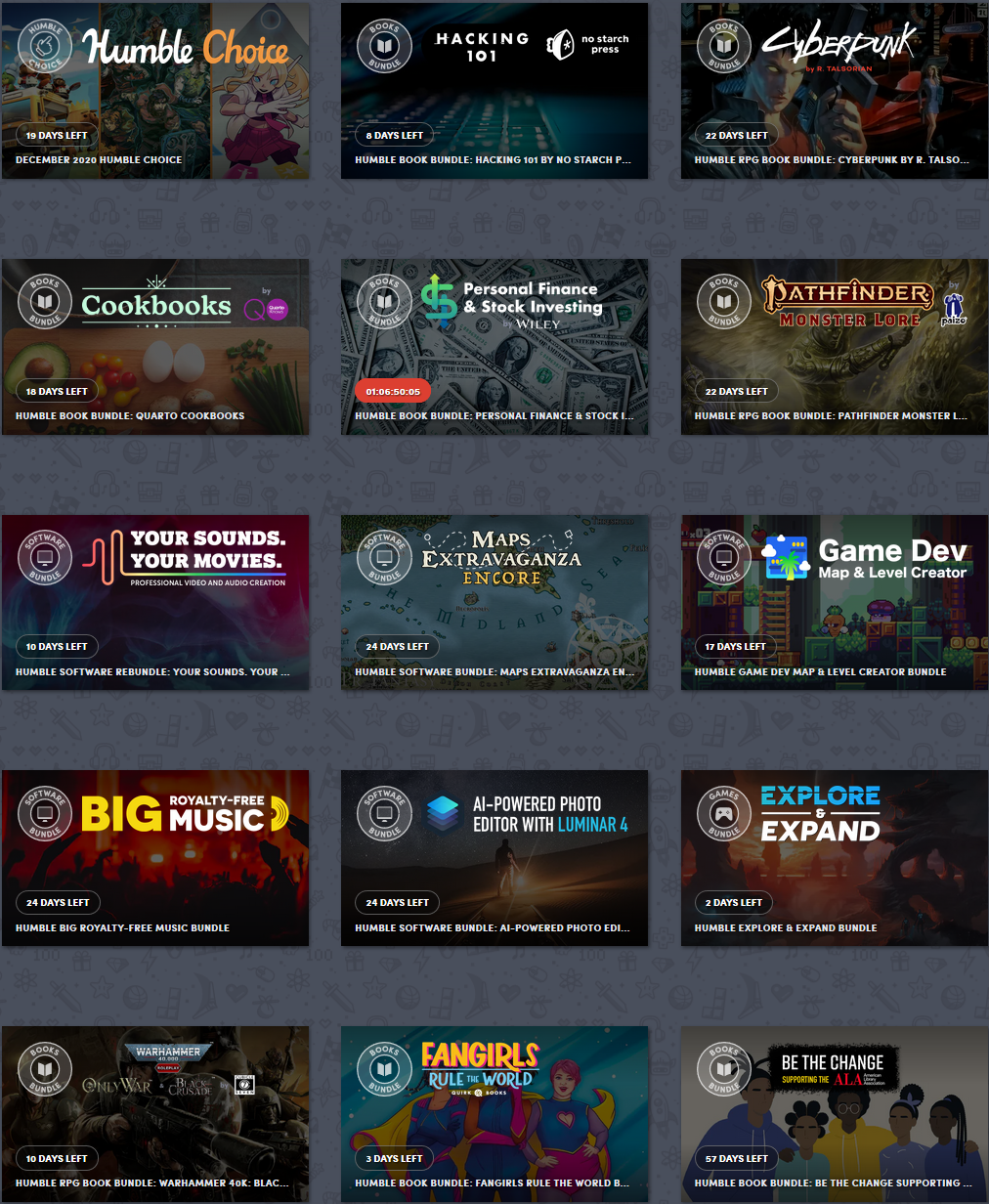Click the Software Bundle badge on Luminar 4
This screenshot has width=989, height=1204.
pos(383,813)
